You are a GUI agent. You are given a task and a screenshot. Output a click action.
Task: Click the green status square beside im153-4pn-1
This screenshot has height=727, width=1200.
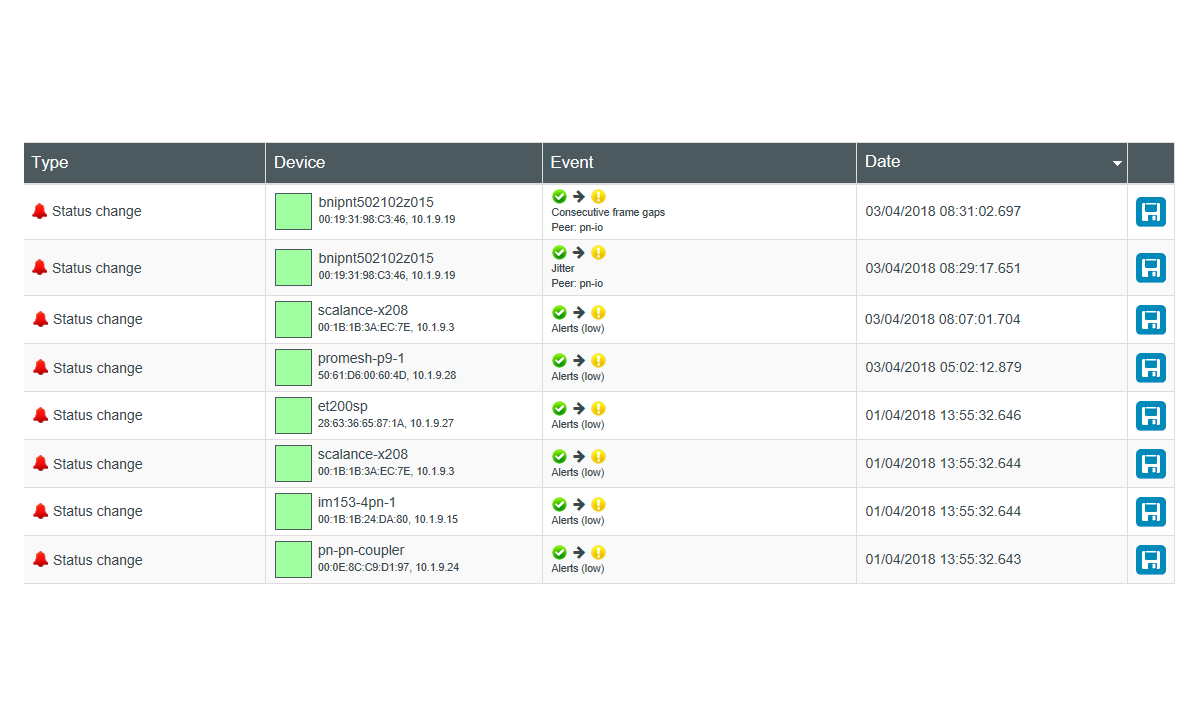[x=293, y=511]
